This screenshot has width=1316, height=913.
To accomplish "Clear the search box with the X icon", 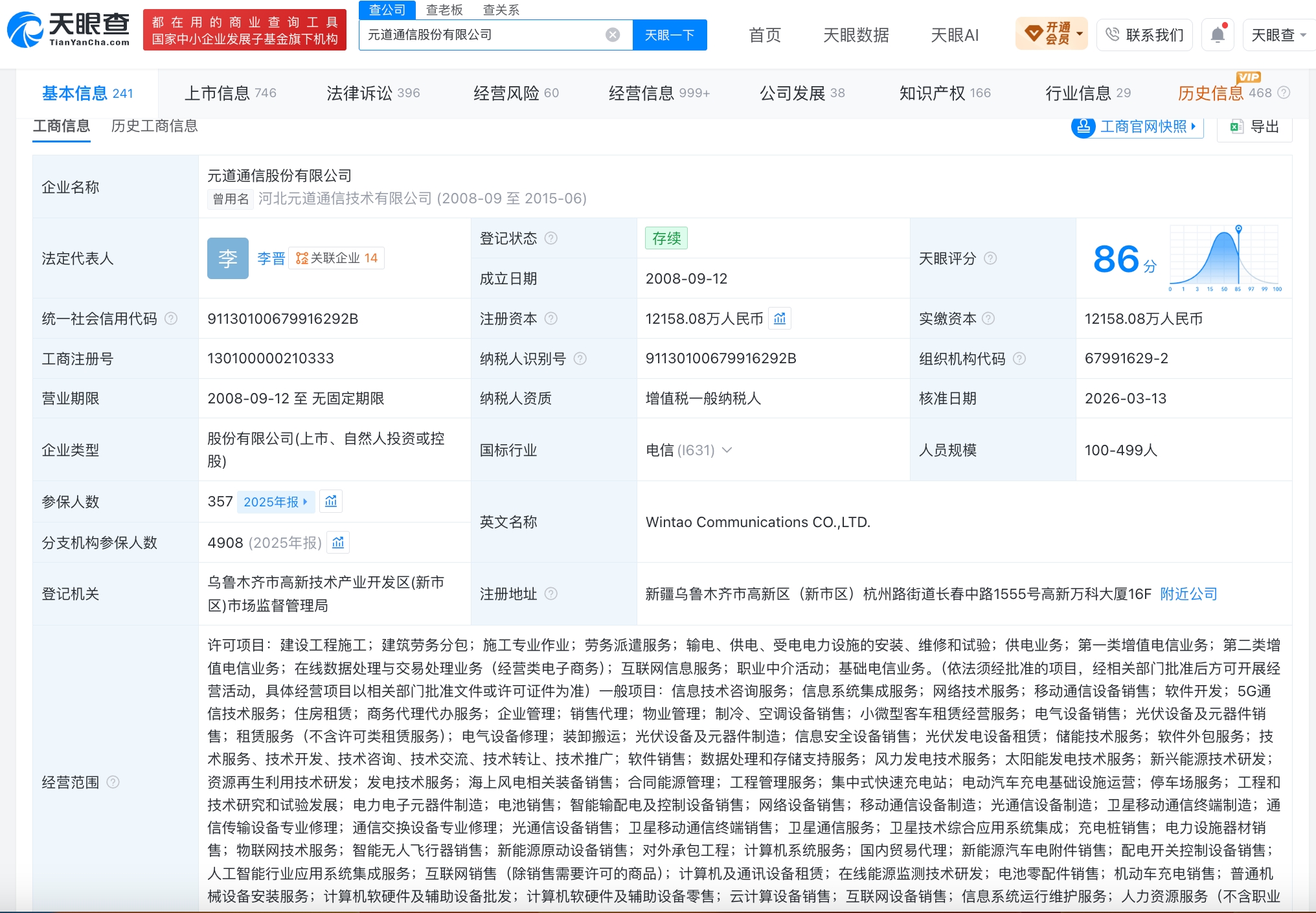I will pyautogui.click(x=613, y=35).
